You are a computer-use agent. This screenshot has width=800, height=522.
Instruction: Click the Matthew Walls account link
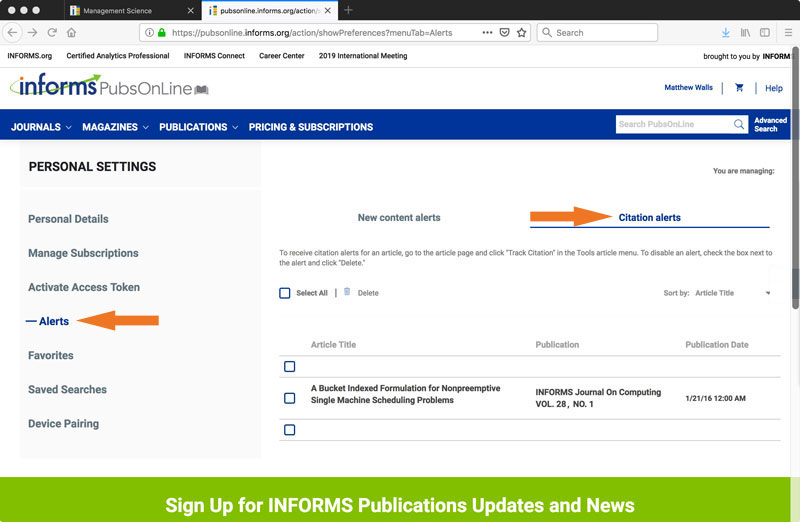click(688, 88)
